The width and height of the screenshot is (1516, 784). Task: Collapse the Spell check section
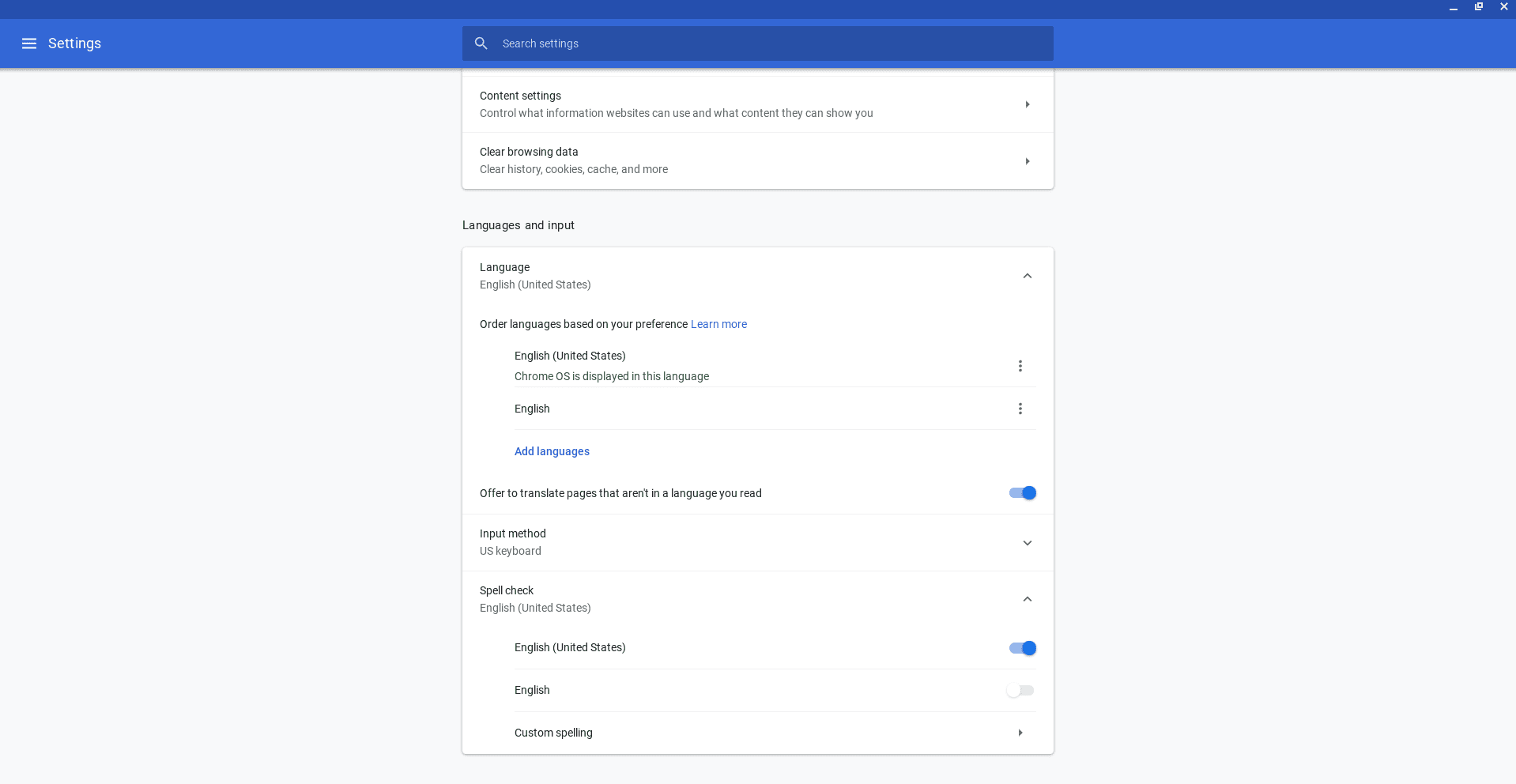(x=1027, y=599)
